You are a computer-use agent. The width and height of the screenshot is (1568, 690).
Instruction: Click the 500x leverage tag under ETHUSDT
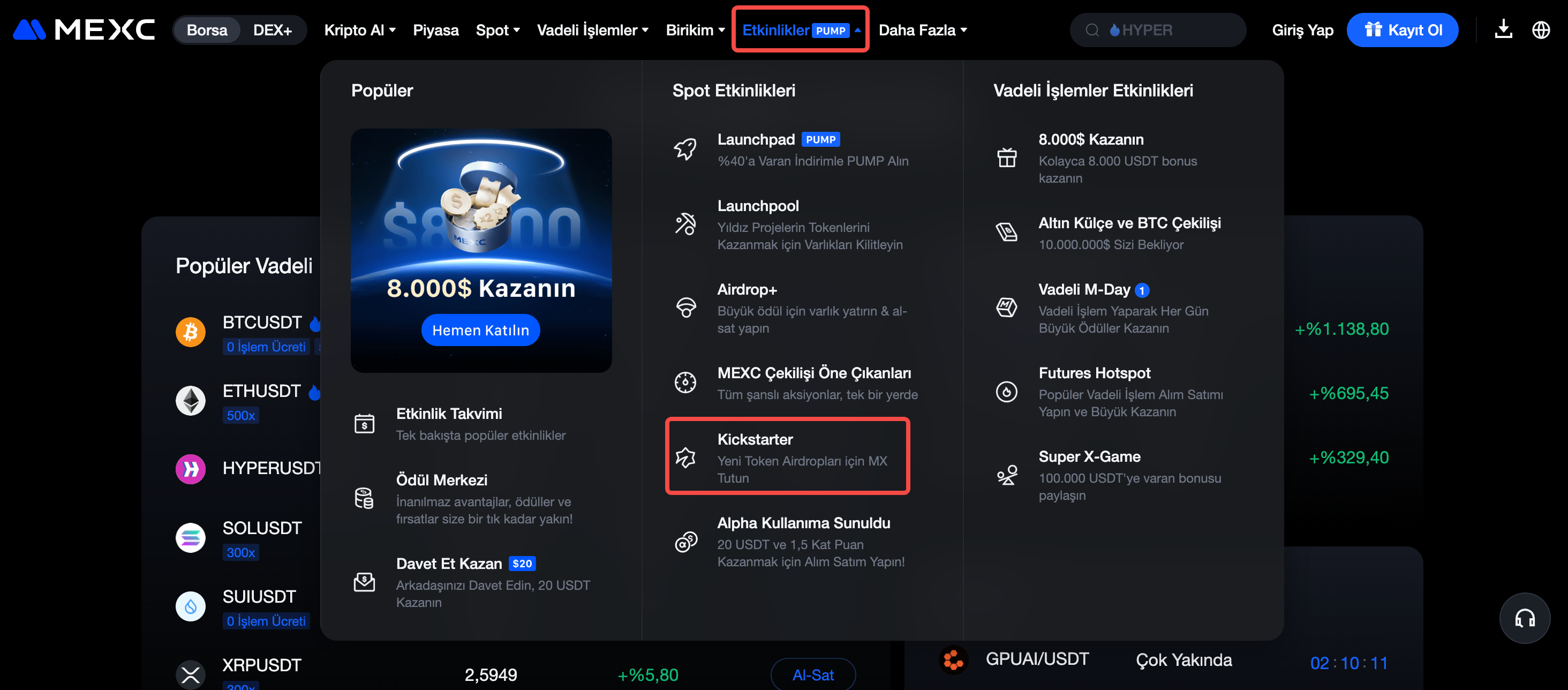click(x=240, y=415)
